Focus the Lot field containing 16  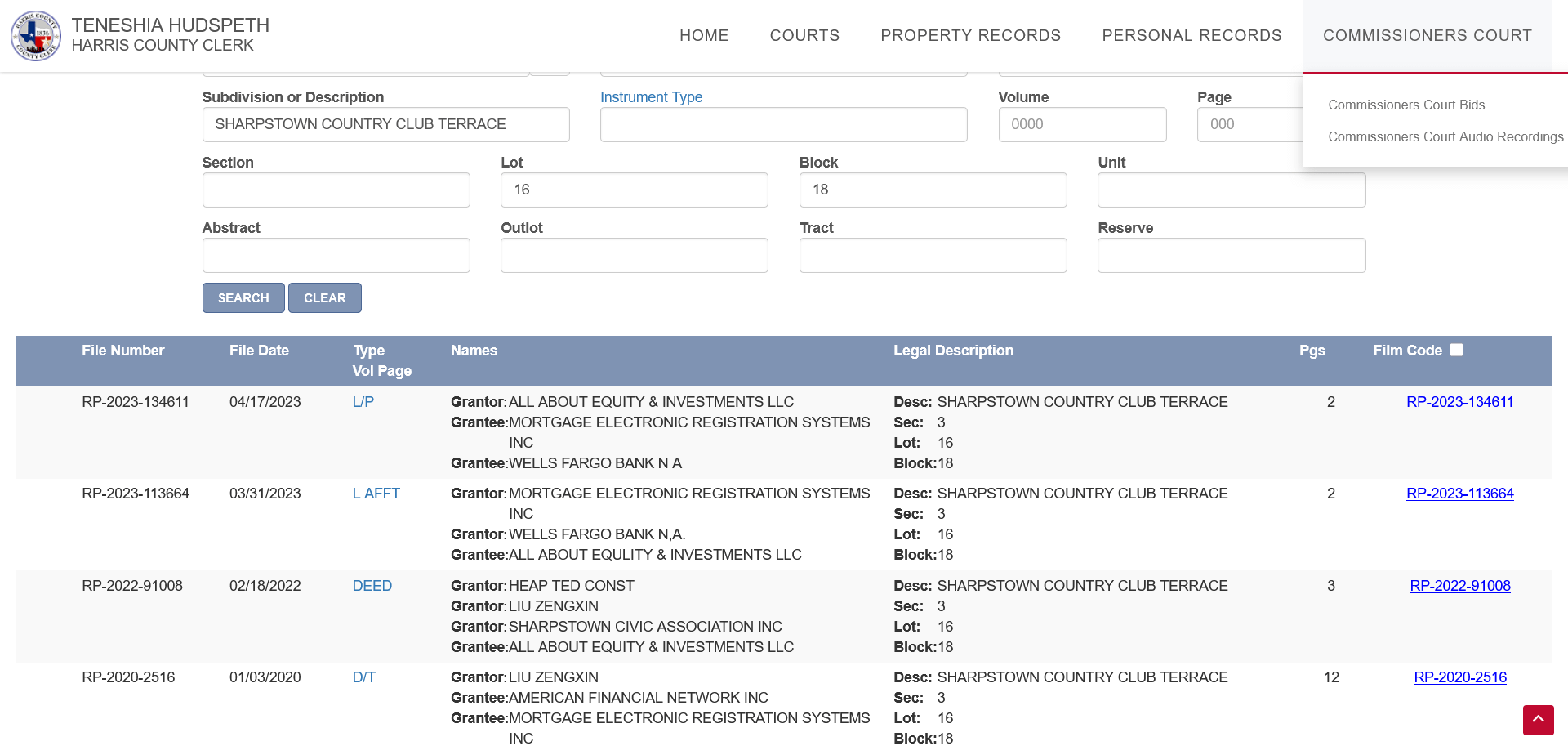point(634,190)
